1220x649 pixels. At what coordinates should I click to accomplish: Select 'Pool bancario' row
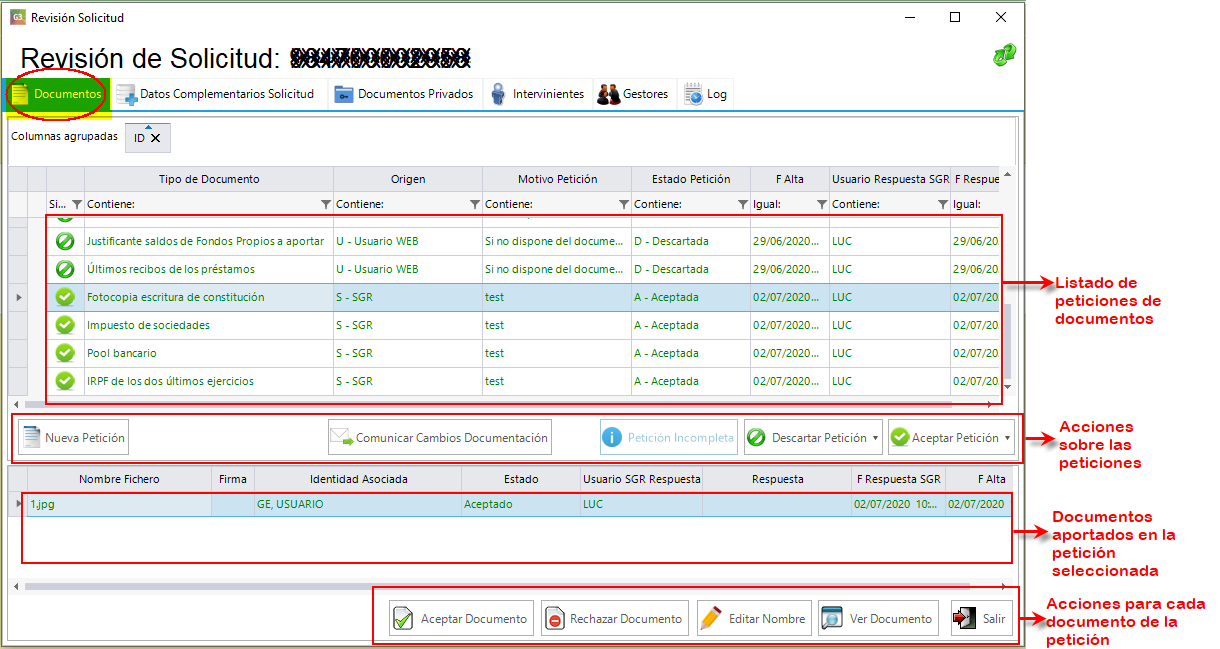524,353
